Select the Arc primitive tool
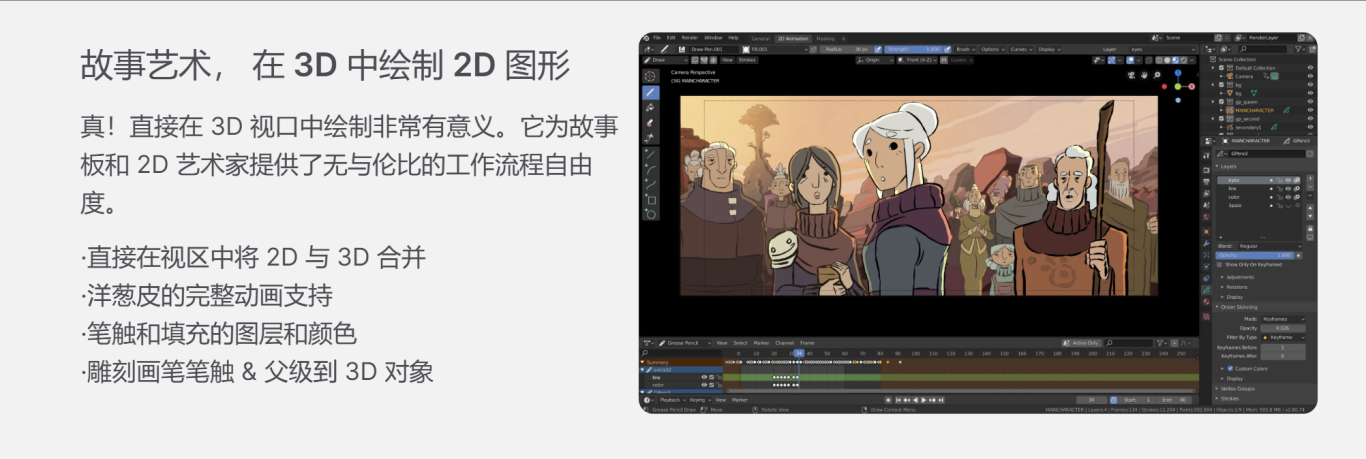The height and width of the screenshot is (459, 1366). 650,170
